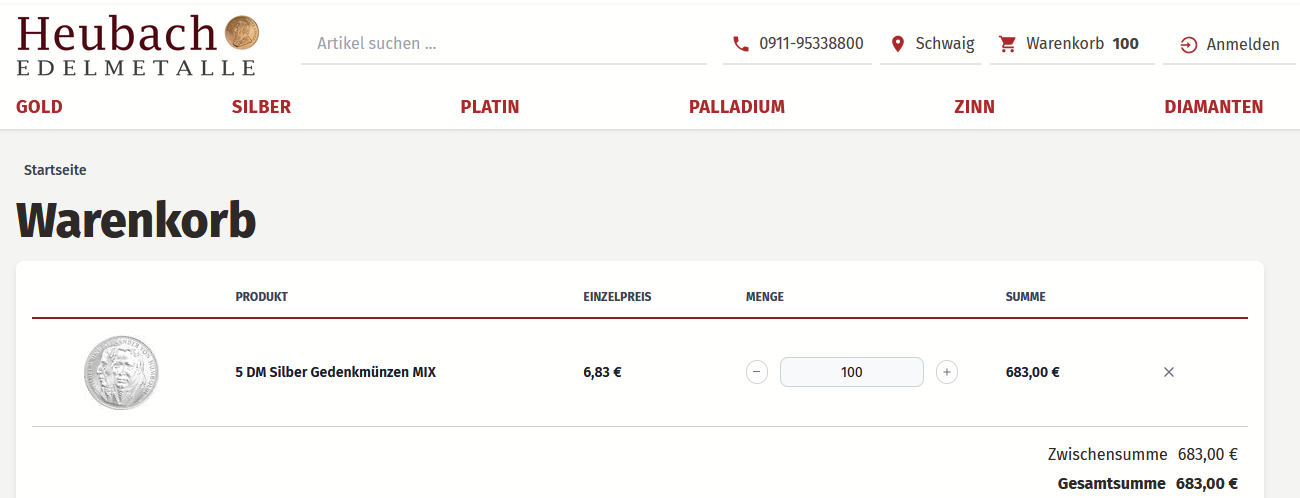Remove the 5 DM Silber item

click(1169, 372)
